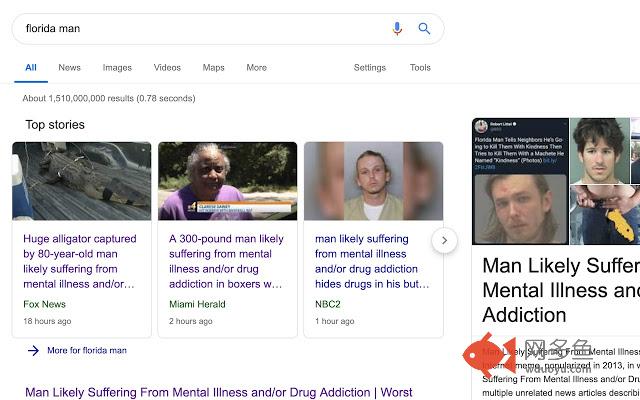Screen dimensions: 640x400
Task: Click the Florida-shaped image in knowledge panel
Action: [x=605, y=215]
